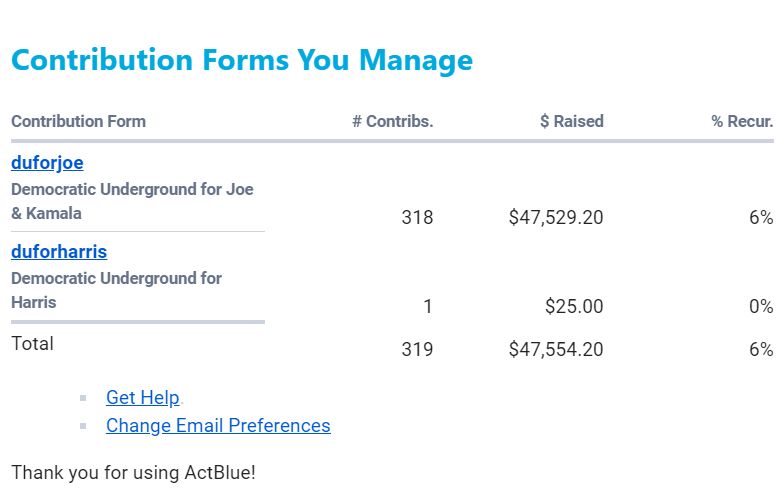Click Democratic Underground for Joe & Kamala text
The height and width of the screenshot is (490, 781).
(x=132, y=201)
